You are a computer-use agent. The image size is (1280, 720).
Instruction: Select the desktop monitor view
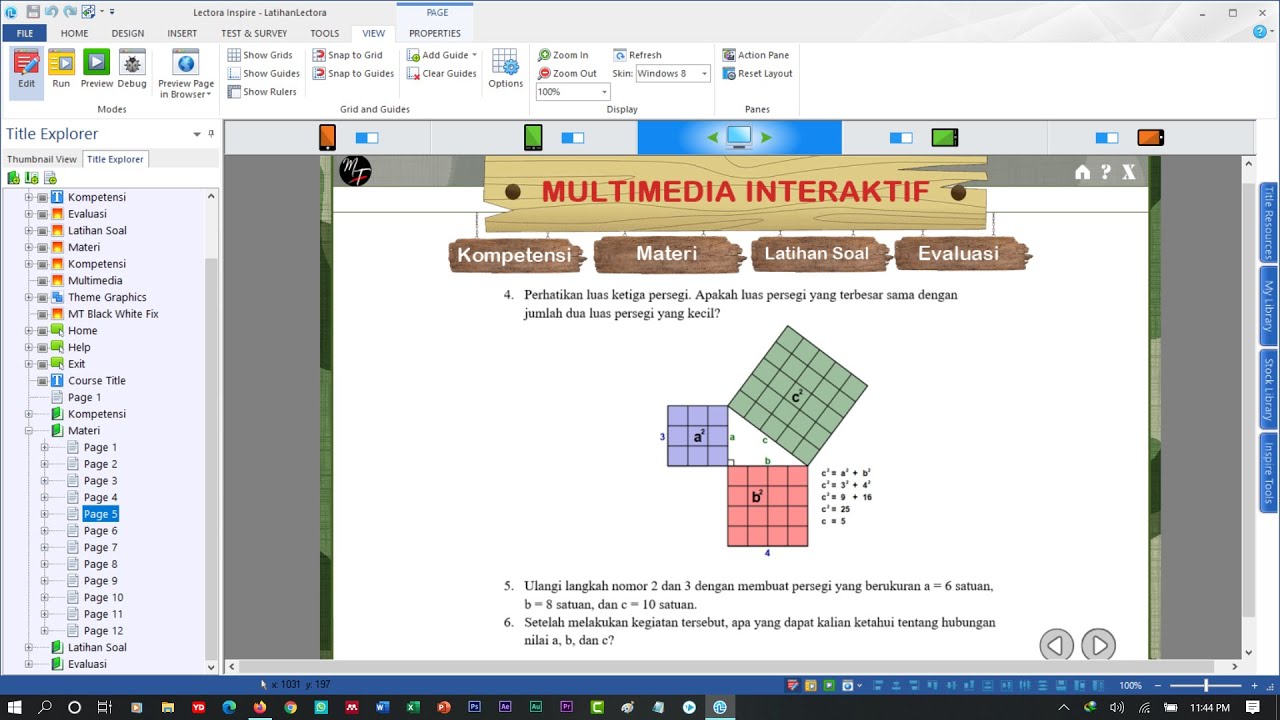pos(739,137)
